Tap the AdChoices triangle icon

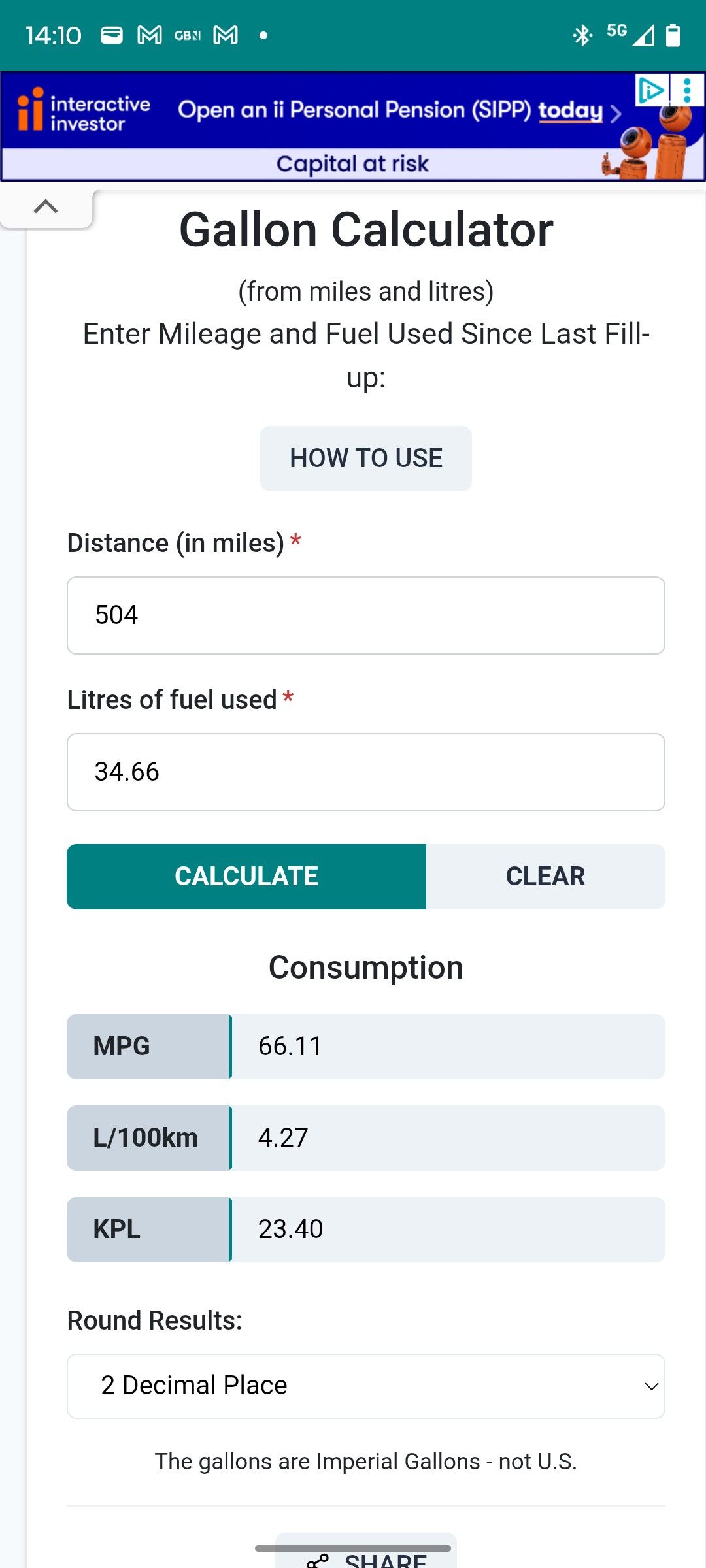(x=650, y=90)
